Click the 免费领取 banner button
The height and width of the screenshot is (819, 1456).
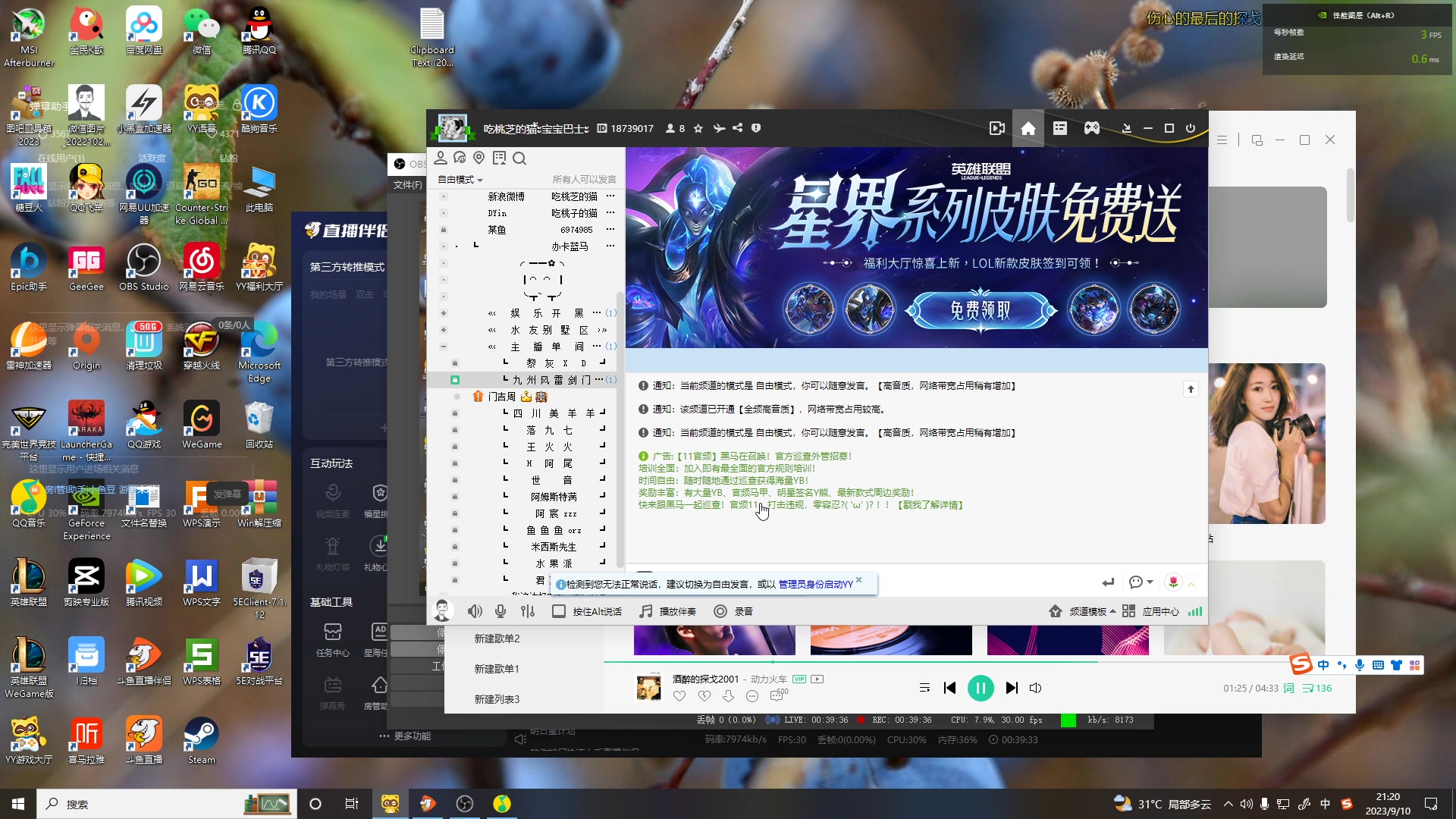click(x=981, y=310)
